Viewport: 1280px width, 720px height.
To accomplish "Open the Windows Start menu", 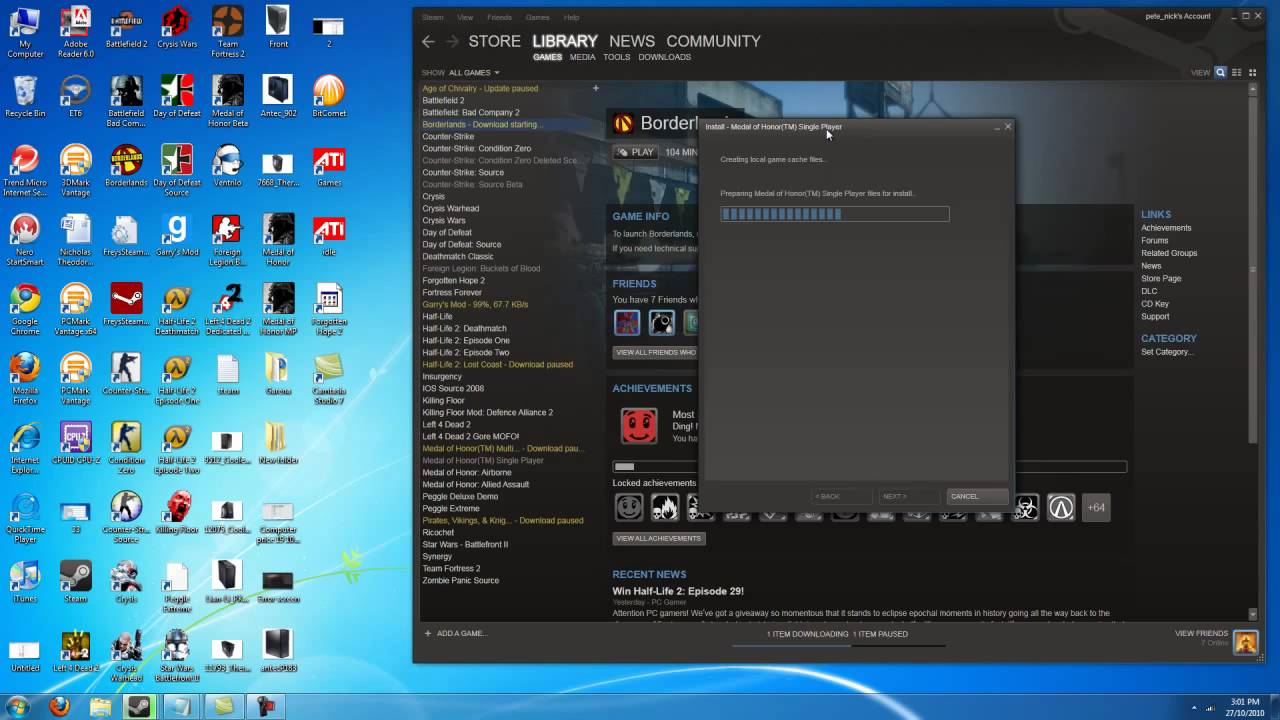I will click(x=19, y=706).
